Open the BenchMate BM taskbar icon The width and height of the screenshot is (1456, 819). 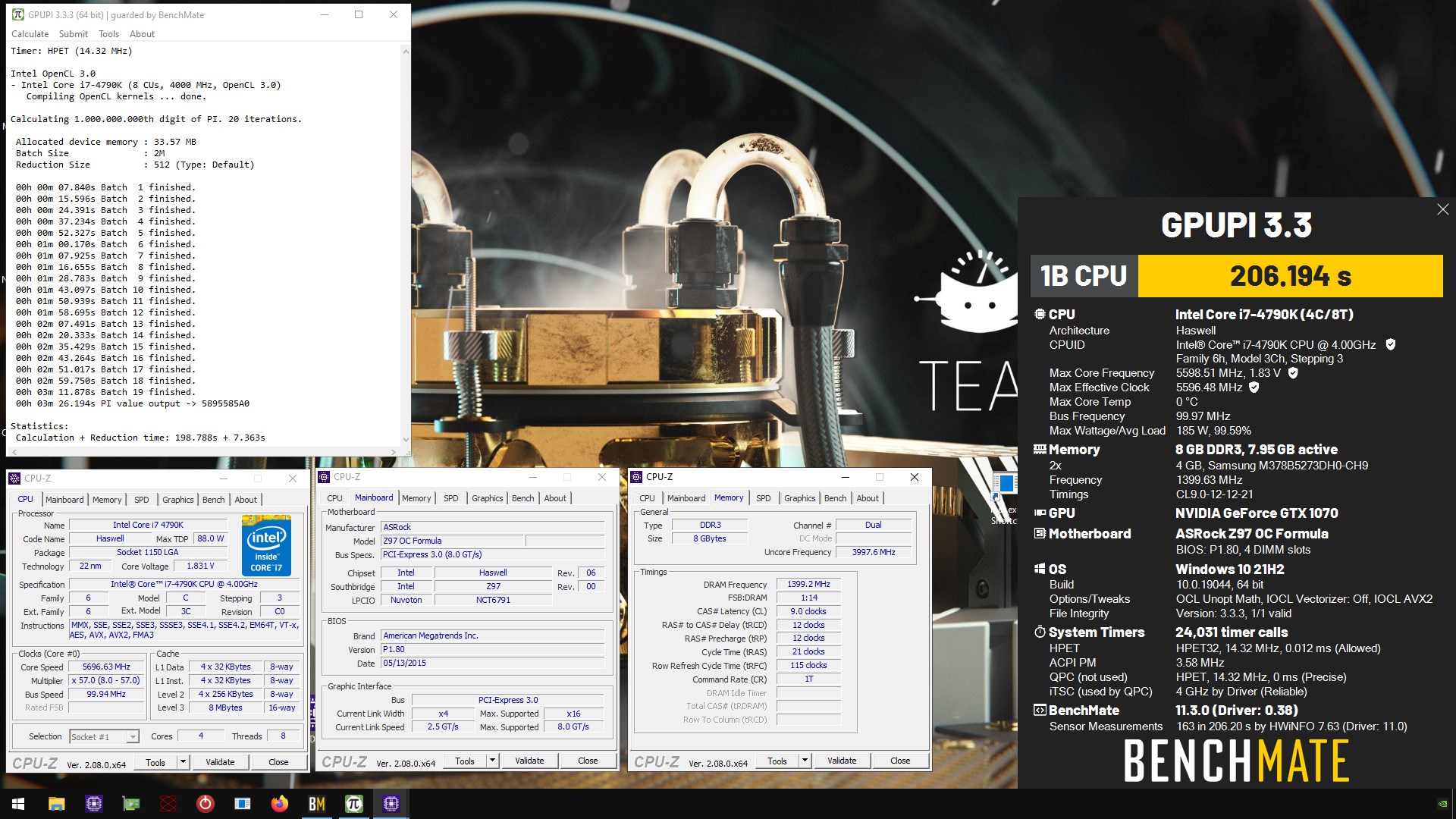(x=317, y=804)
